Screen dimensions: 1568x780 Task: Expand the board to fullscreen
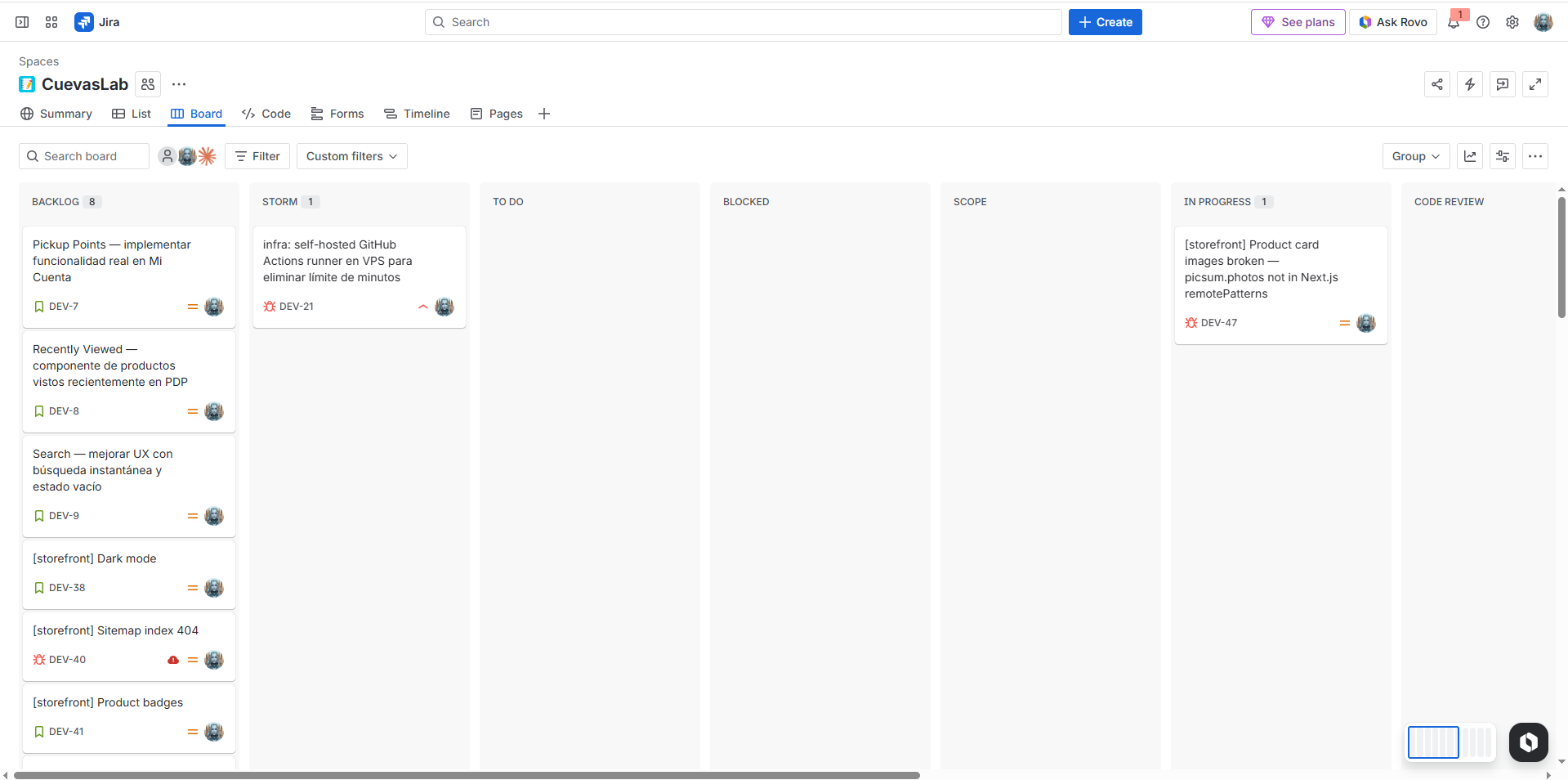coord(1535,84)
